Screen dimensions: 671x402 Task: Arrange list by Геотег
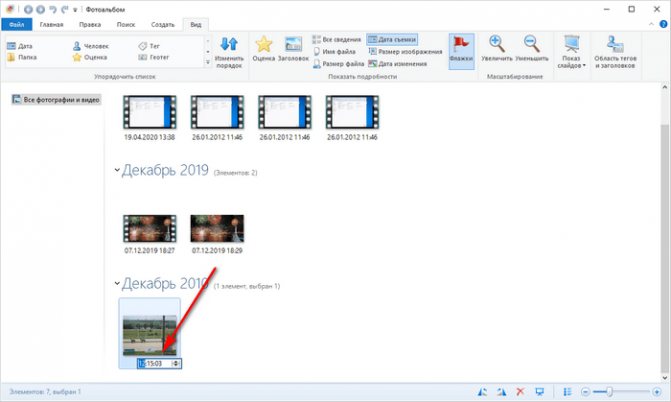[x=154, y=57]
